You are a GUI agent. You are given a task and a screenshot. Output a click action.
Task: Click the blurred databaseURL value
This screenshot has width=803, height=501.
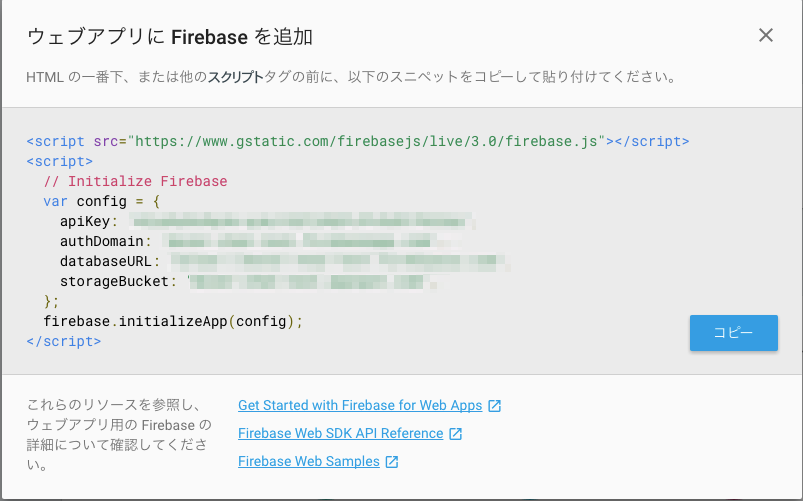tap(340, 261)
